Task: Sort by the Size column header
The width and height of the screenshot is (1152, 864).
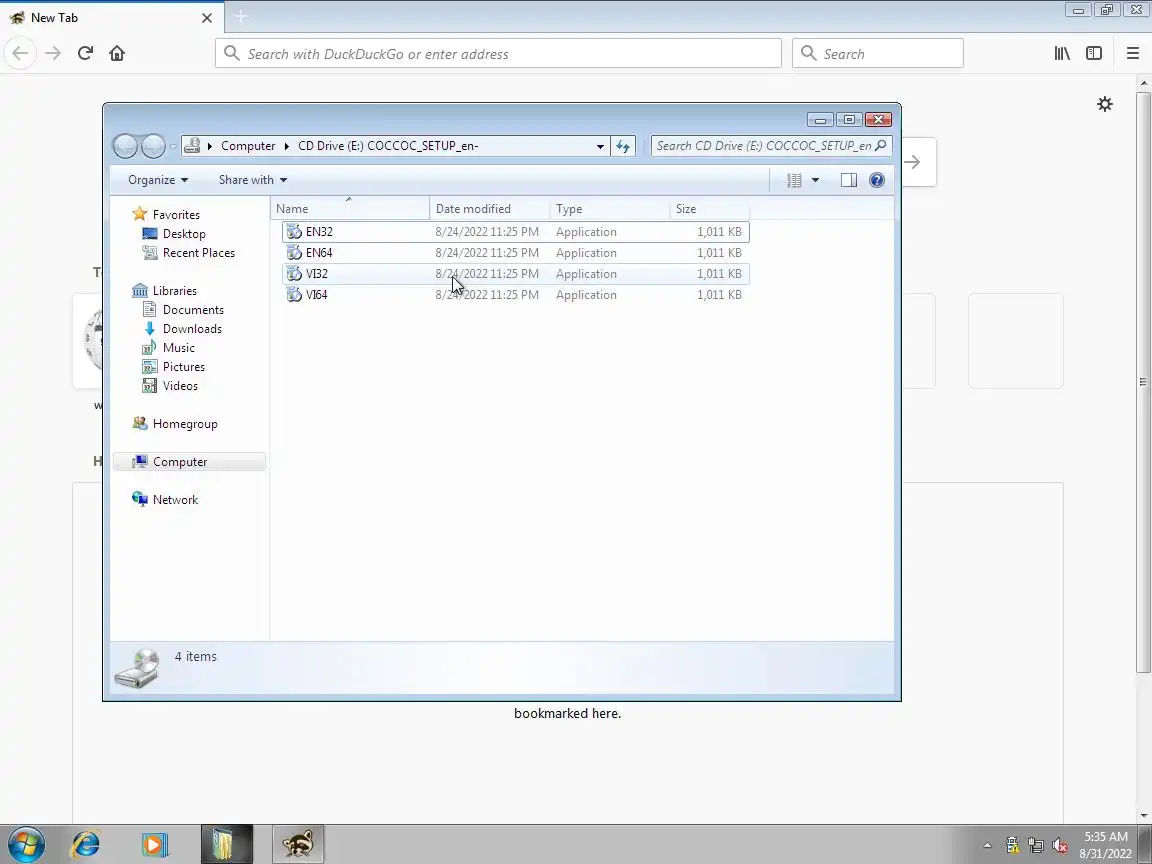Action: click(709, 209)
